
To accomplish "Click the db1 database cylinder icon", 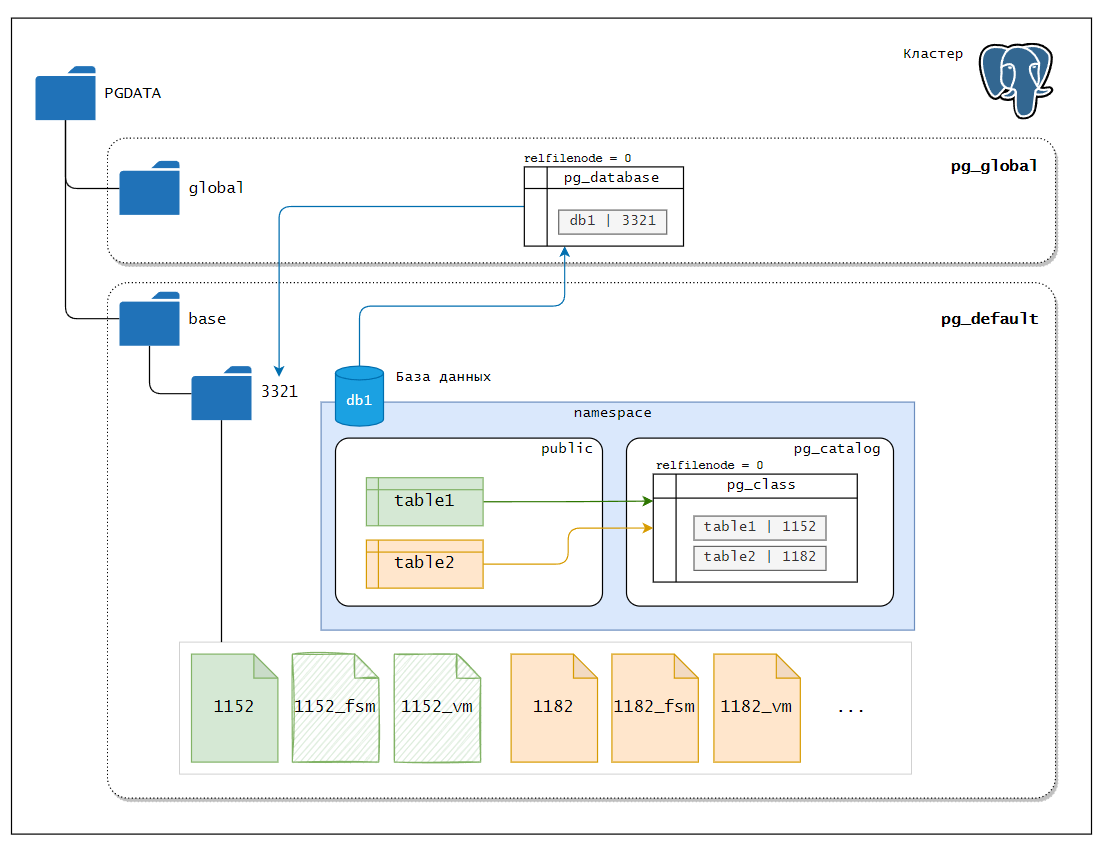I will [359, 396].
